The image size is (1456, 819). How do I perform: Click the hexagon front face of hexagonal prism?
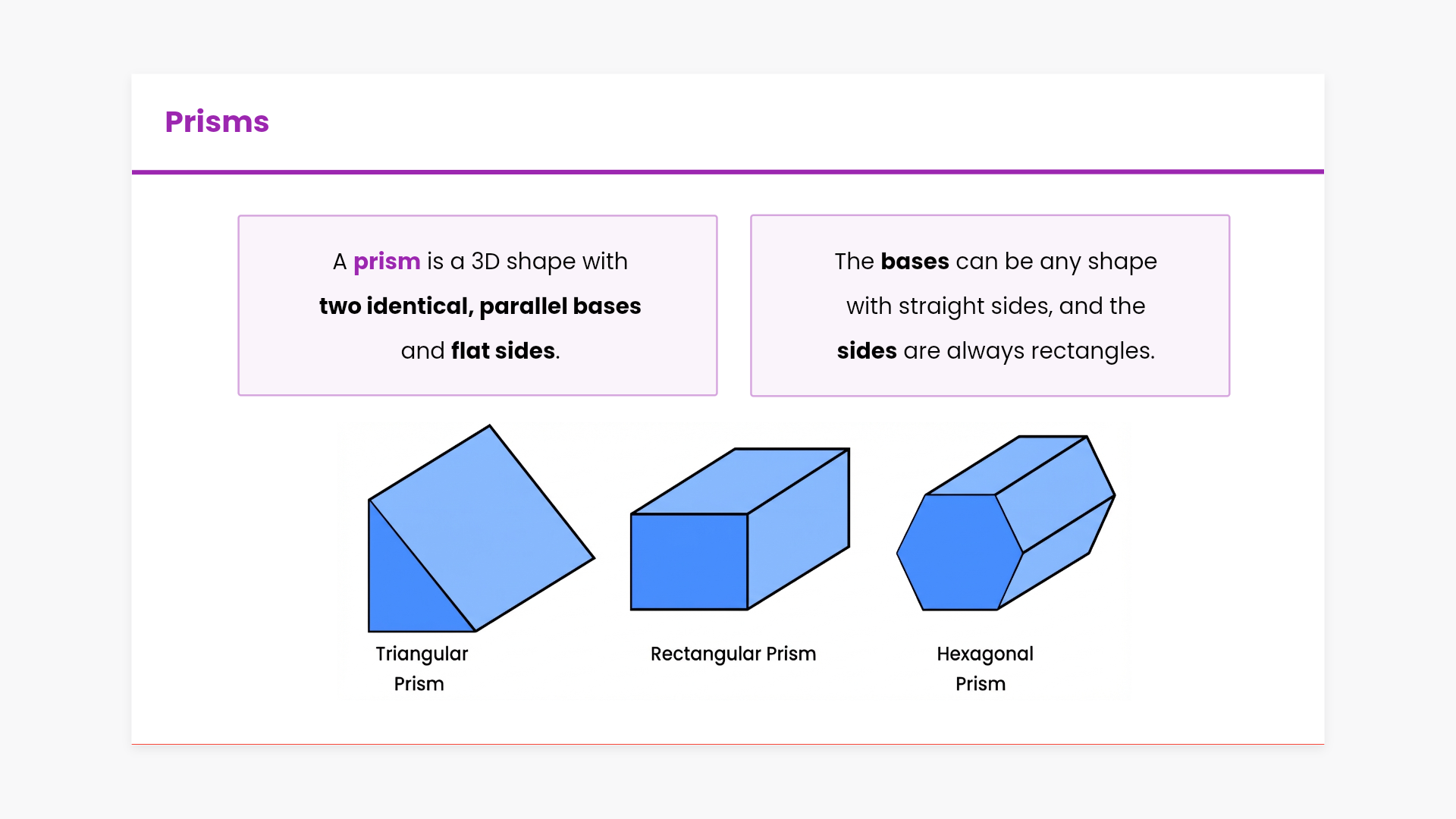[x=959, y=552]
